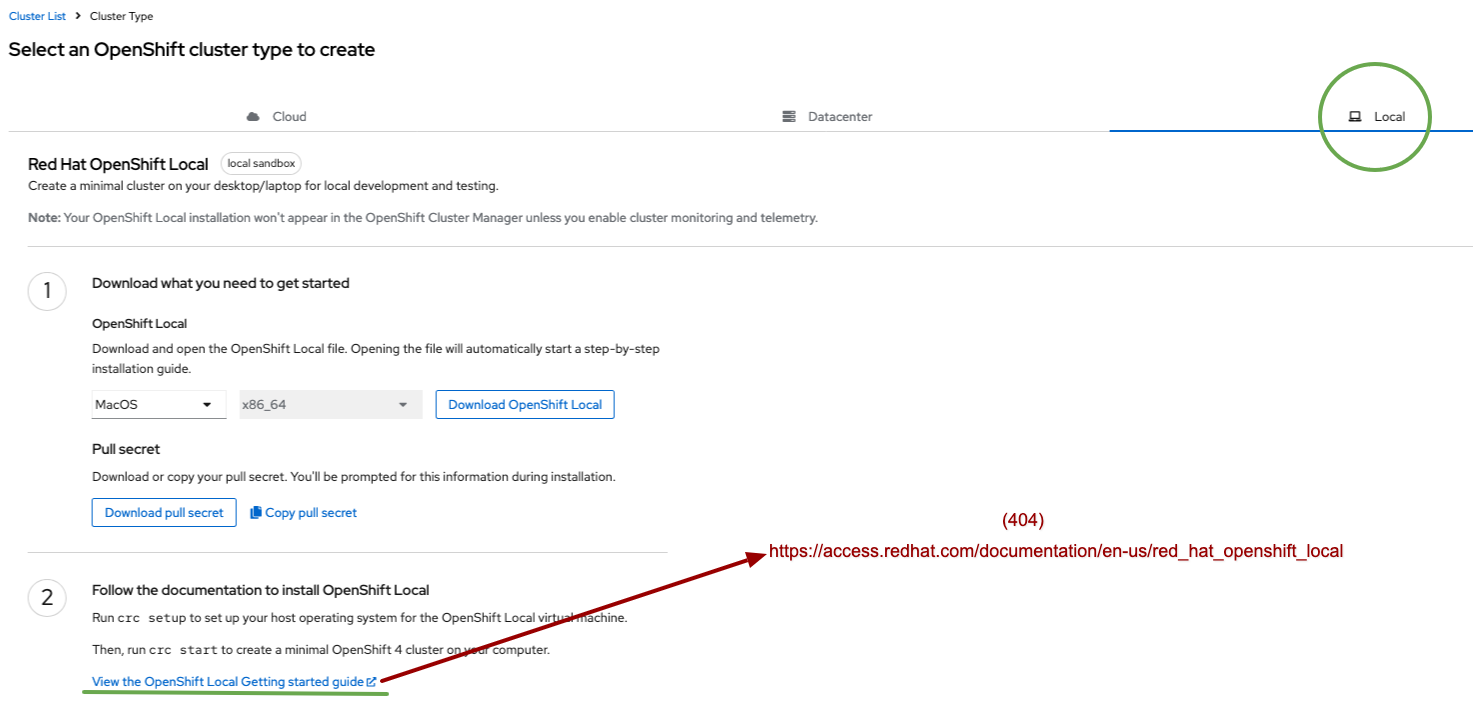This screenshot has height=705, width=1473.
Task: Click the Download pull secret button
Action: click(164, 513)
